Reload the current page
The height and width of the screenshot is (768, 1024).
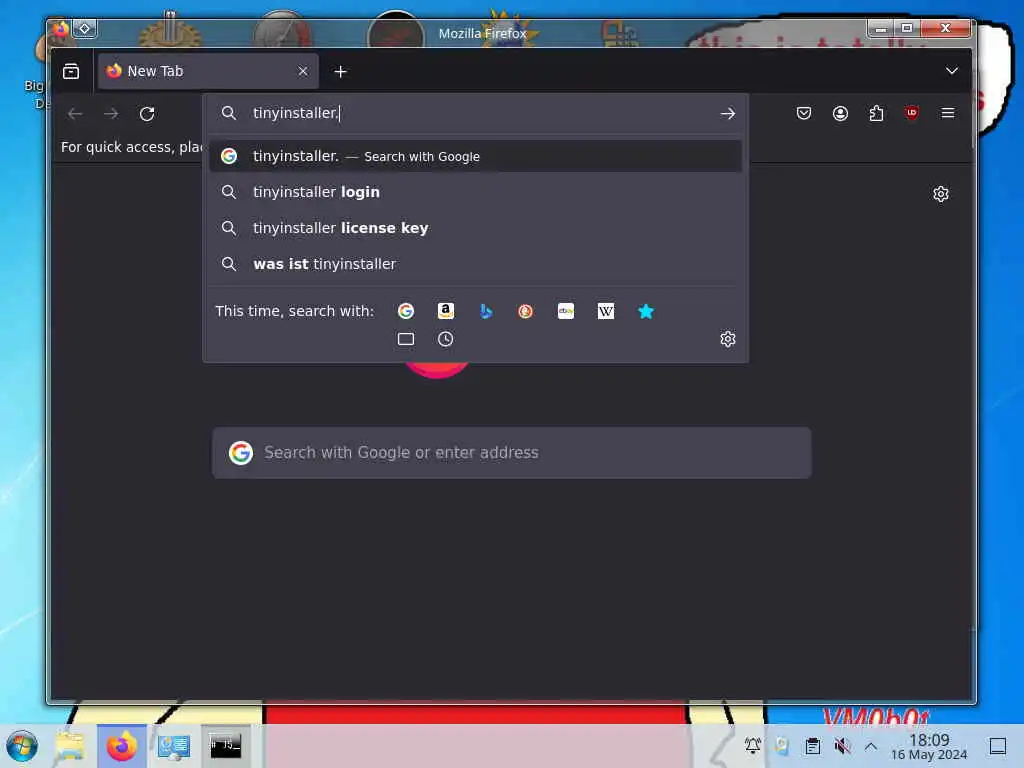tap(147, 114)
